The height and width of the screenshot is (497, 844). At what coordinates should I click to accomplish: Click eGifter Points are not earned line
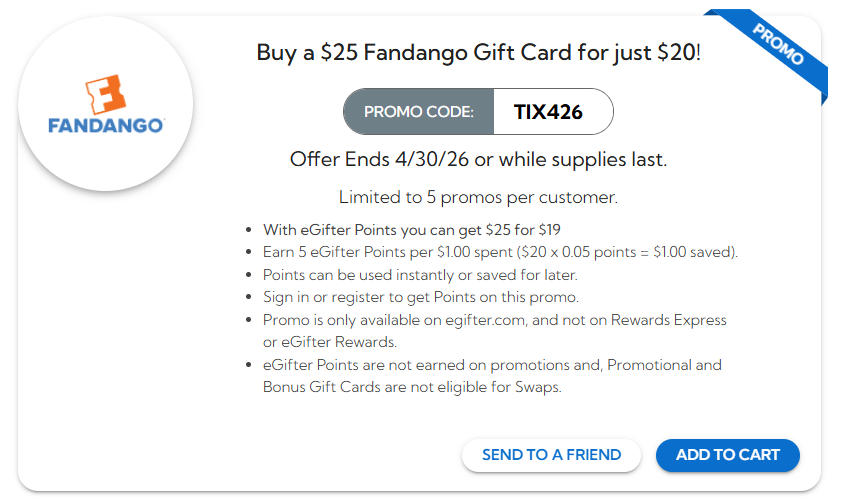(492, 365)
